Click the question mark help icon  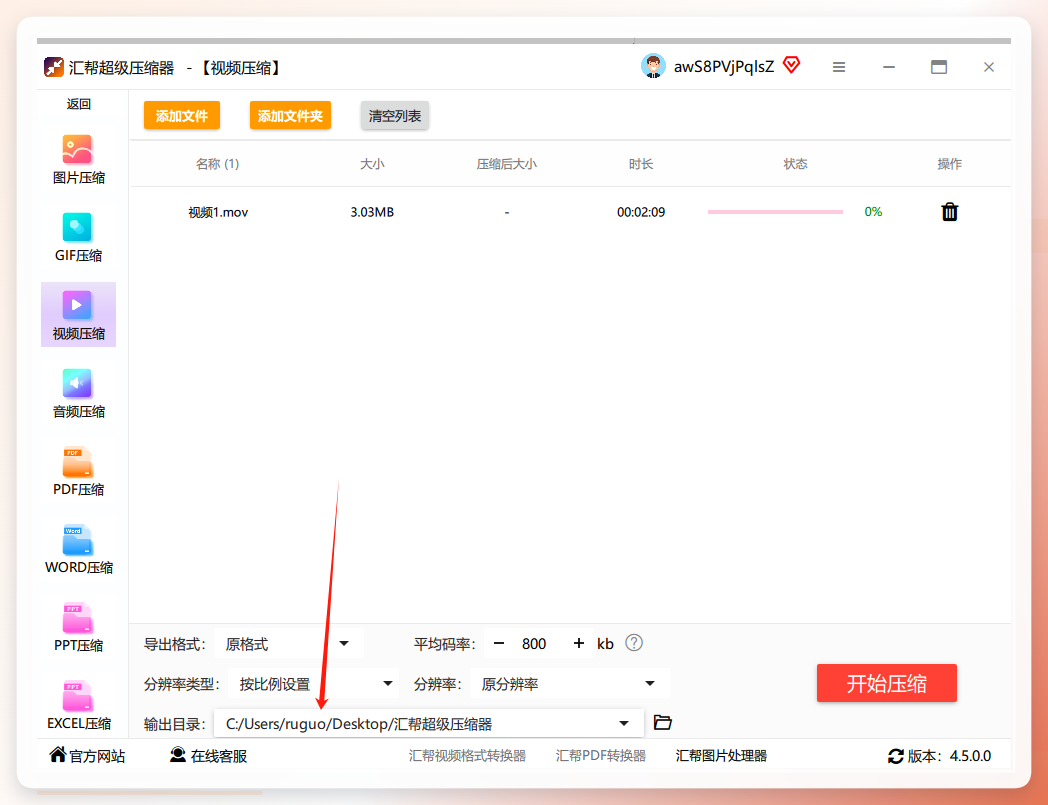634,643
